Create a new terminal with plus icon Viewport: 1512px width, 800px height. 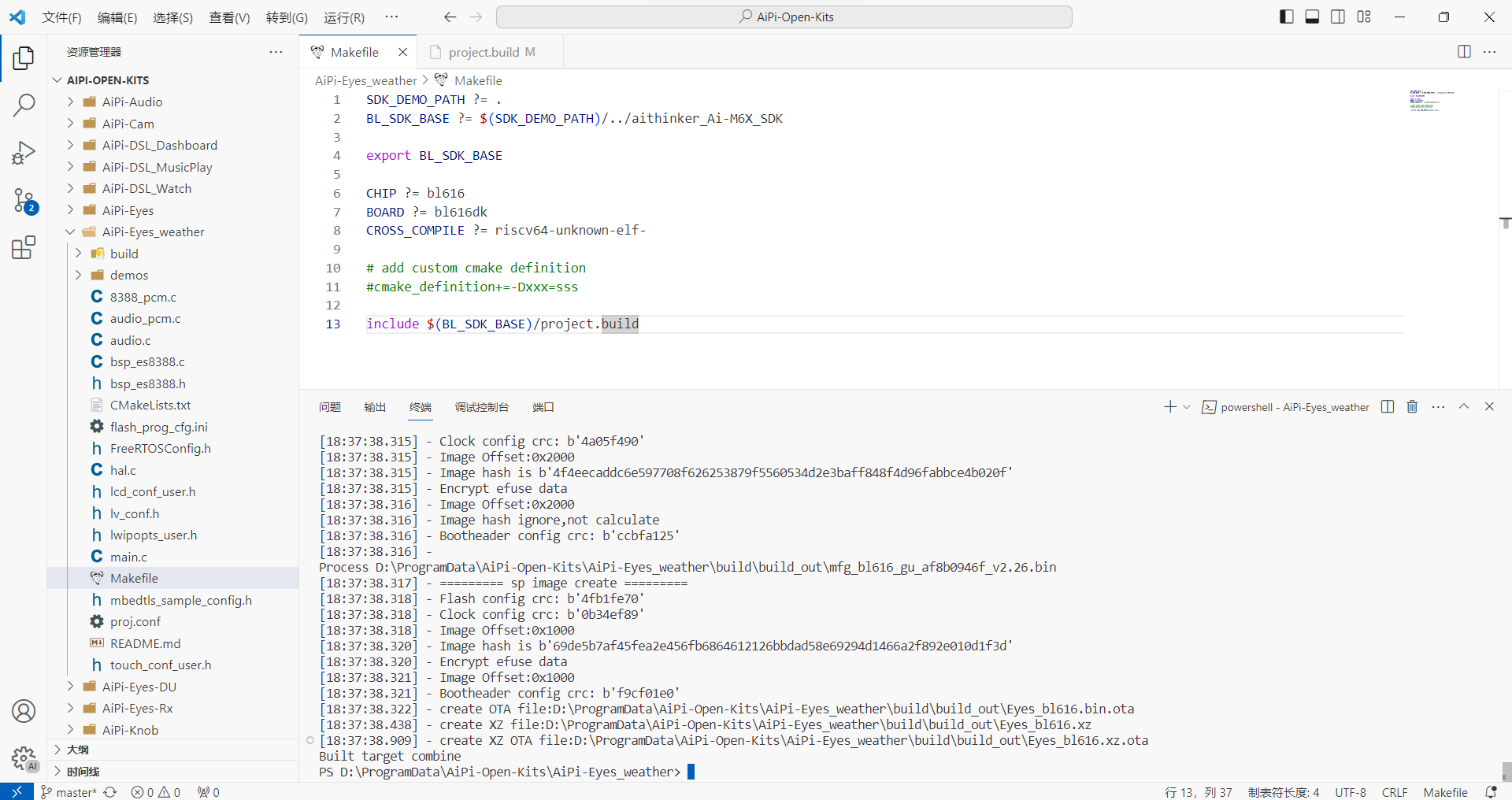click(x=1170, y=407)
